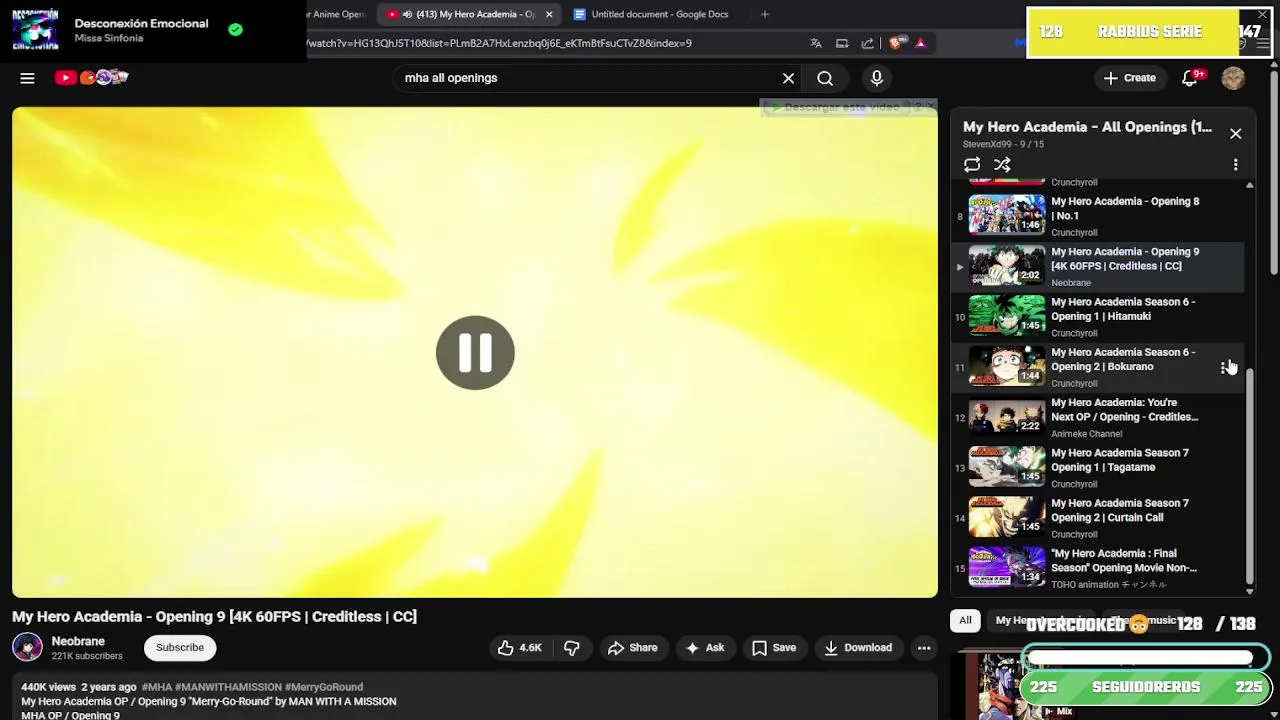Open a new browser tab
This screenshot has width=1280, height=720.
click(x=765, y=14)
